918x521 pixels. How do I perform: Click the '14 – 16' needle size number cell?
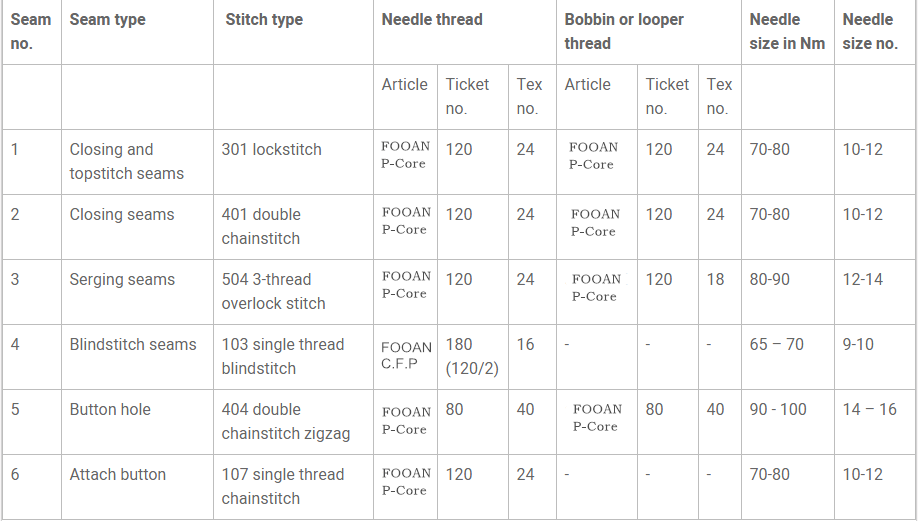tap(875, 422)
